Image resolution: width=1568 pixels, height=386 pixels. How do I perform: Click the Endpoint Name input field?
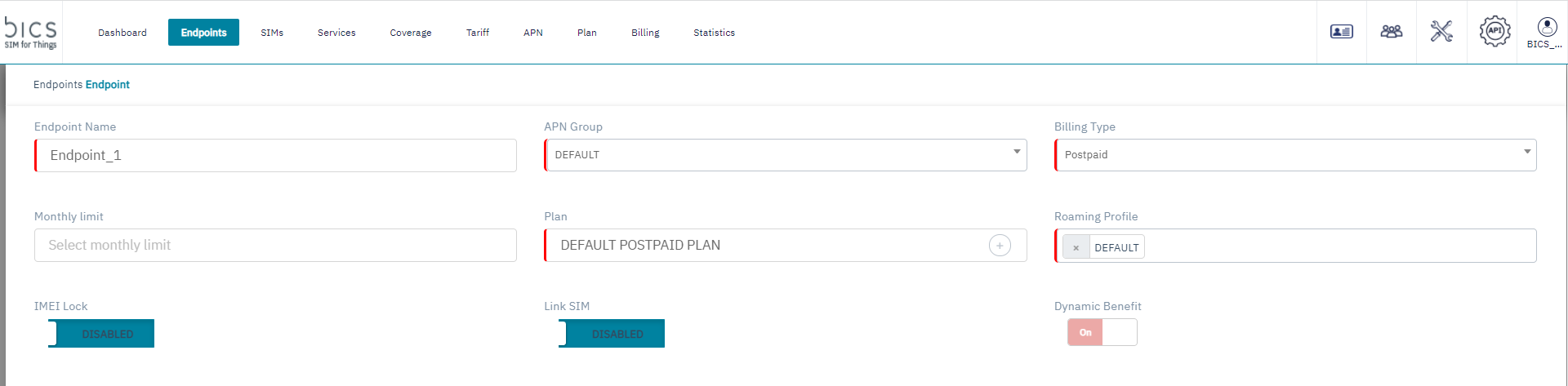coord(275,155)
